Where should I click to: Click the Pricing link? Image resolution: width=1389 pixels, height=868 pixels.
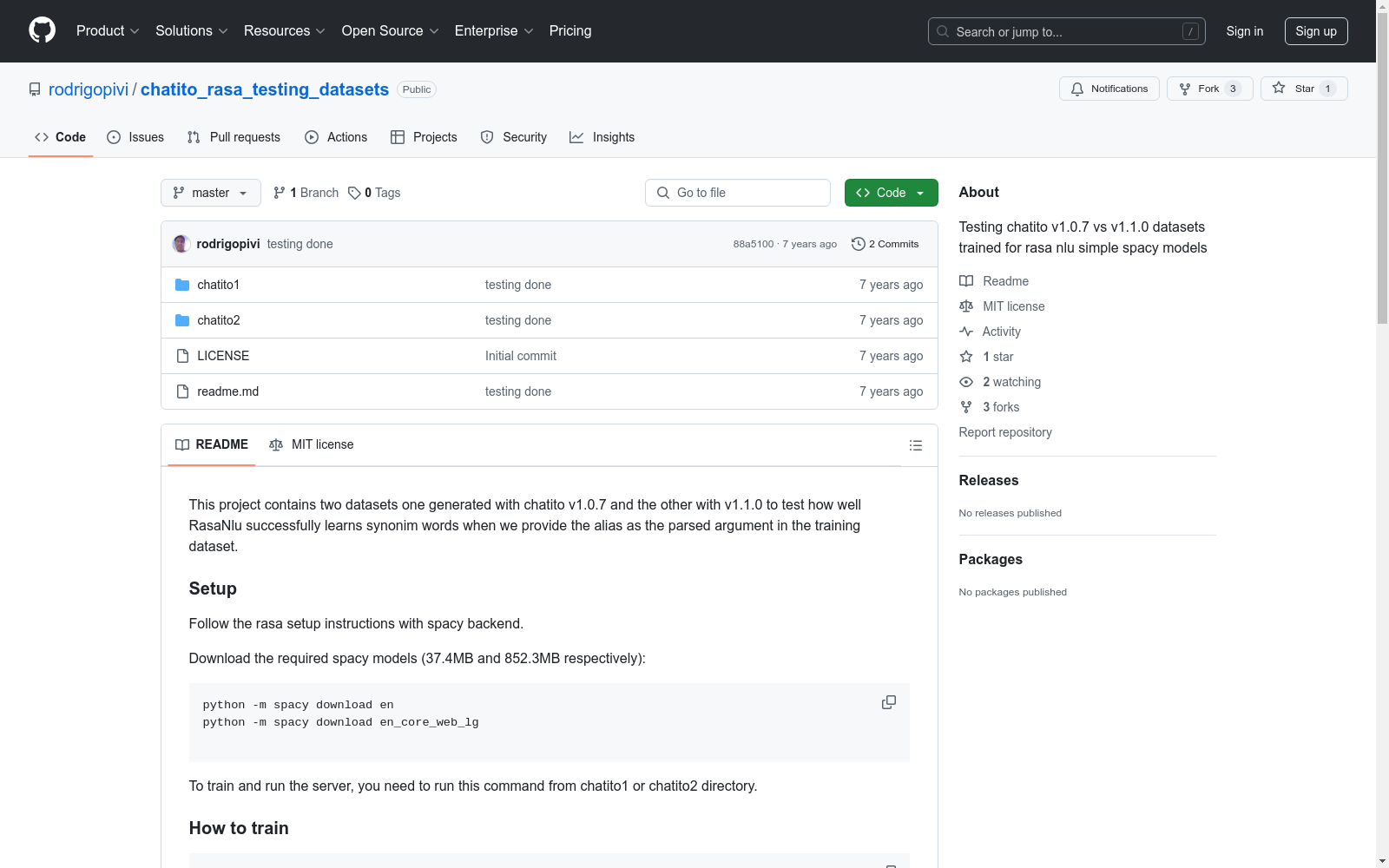click(570, 31)
